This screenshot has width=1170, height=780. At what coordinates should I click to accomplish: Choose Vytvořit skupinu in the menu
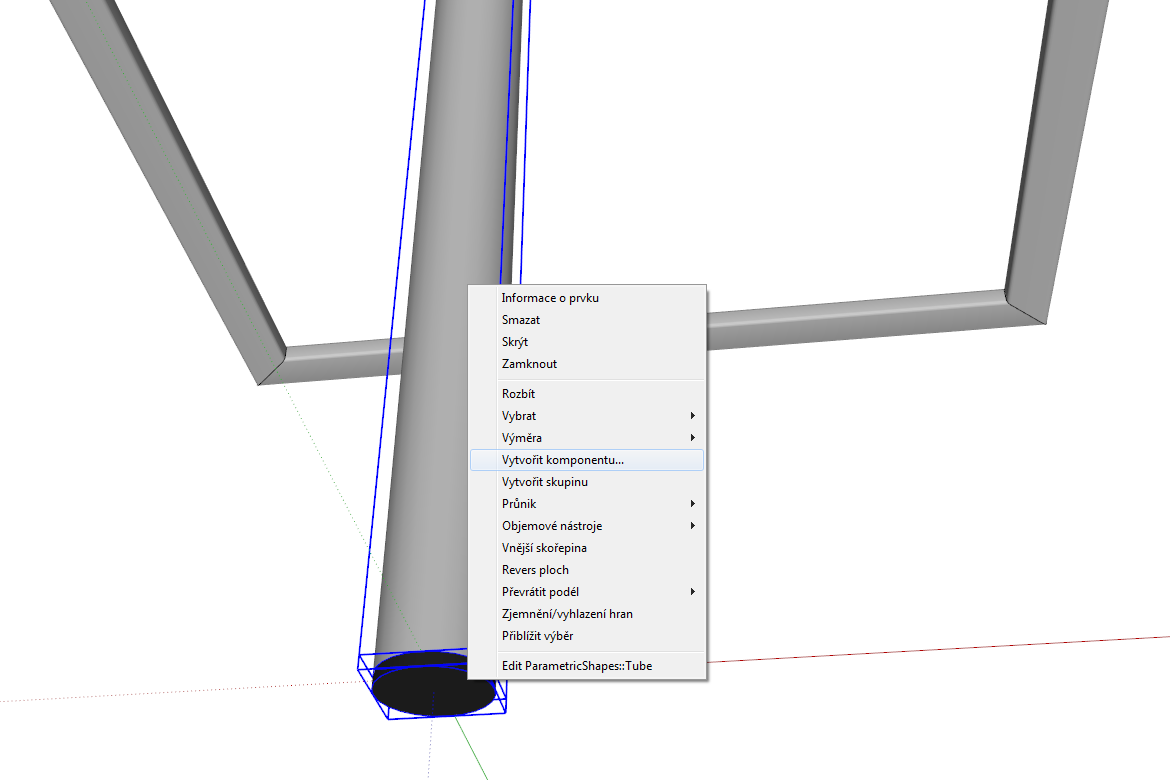pyautogui.click(x=545, y=482)
